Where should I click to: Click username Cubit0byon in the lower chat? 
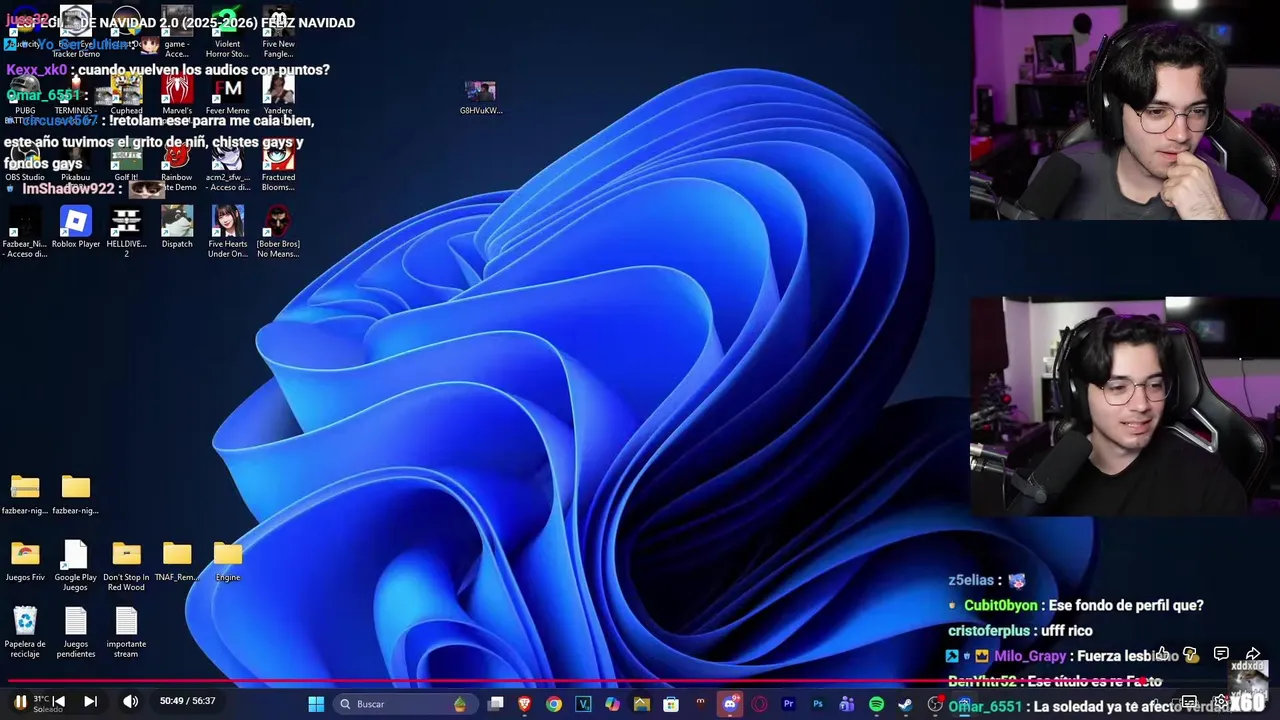[x=1000, y=605]
